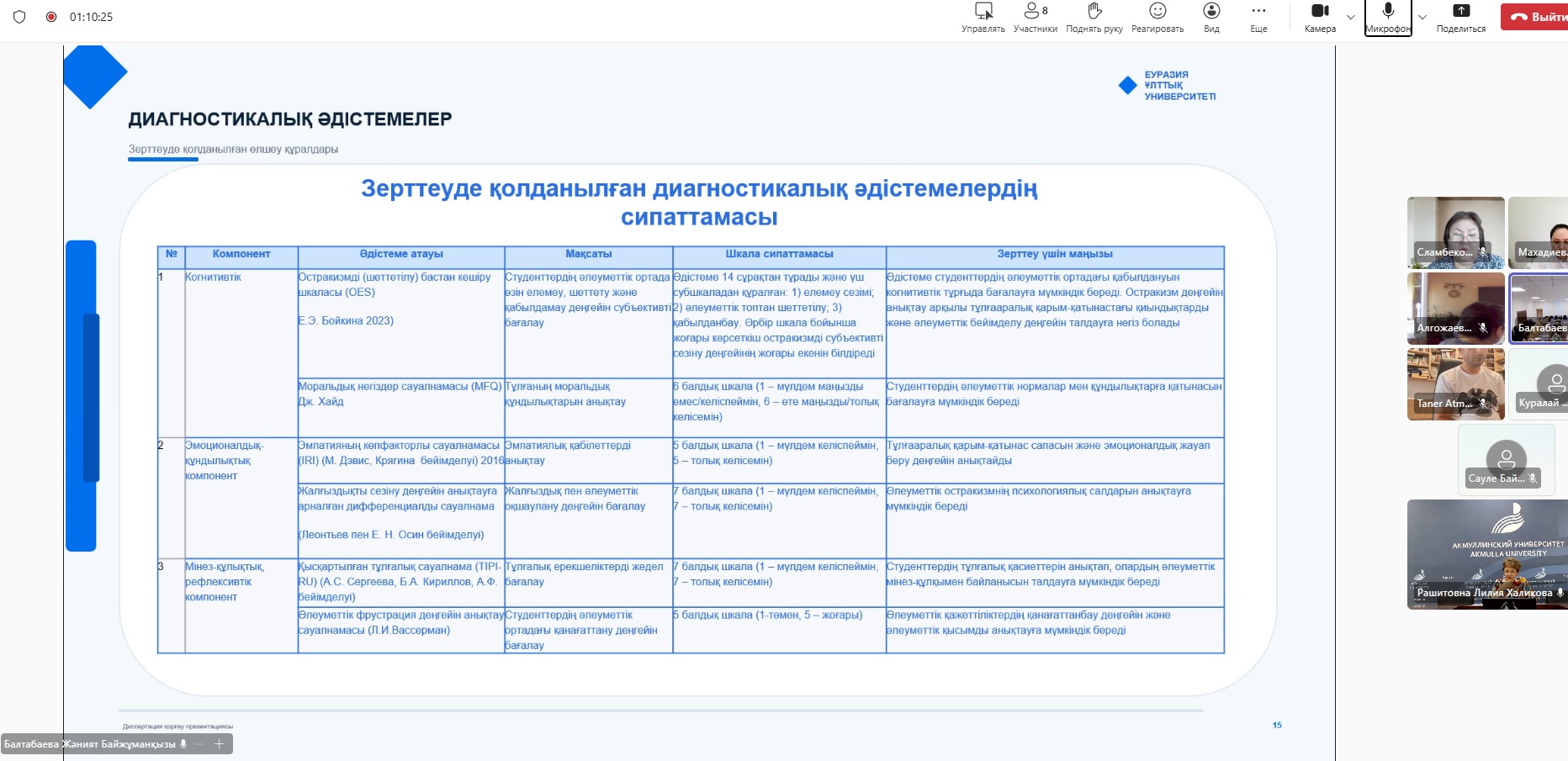1568x761 pixels.
Task: Leave the meeting with Выйти
Action: 1534,17
